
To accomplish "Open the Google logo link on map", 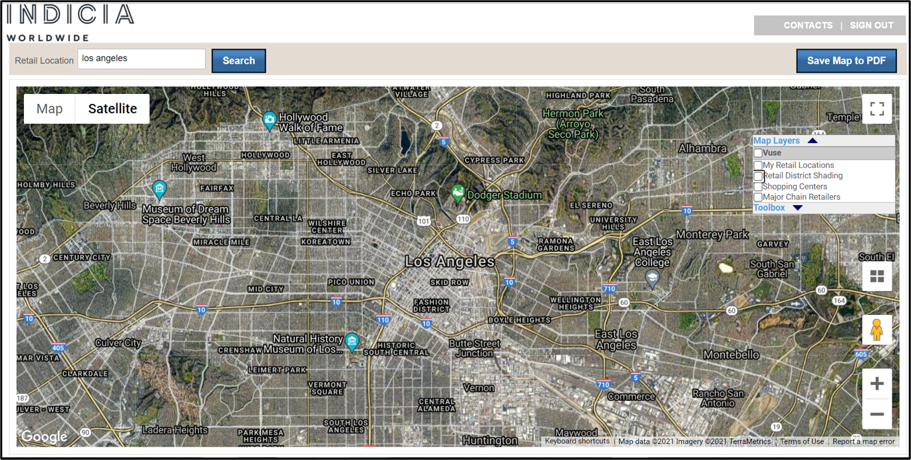I will (44, 436).
